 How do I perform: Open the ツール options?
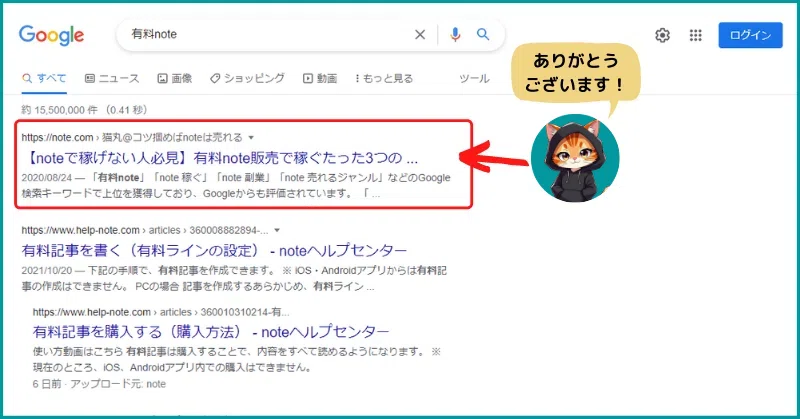tap(474, 78)
